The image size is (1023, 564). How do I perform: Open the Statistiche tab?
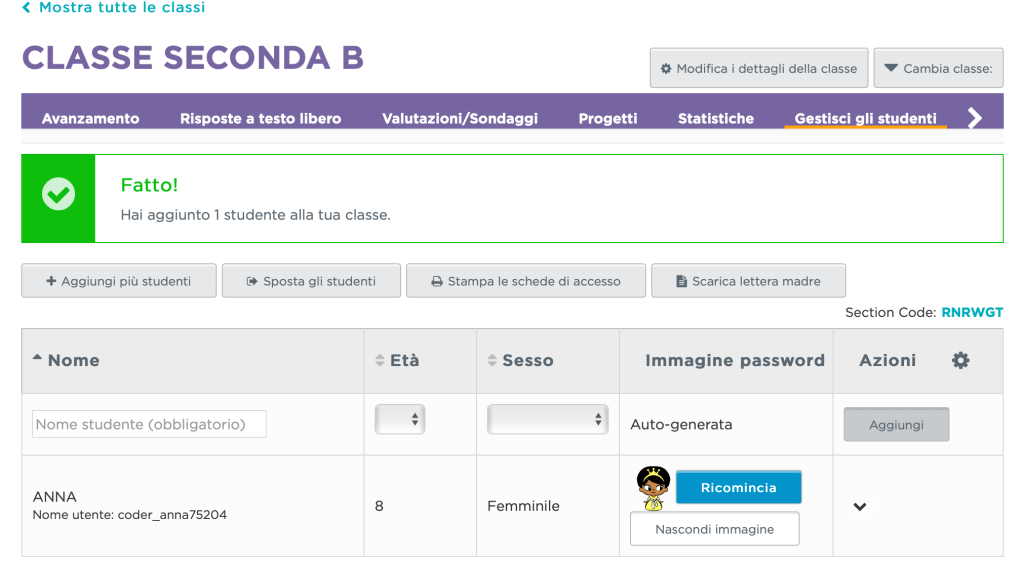[716, 119]
